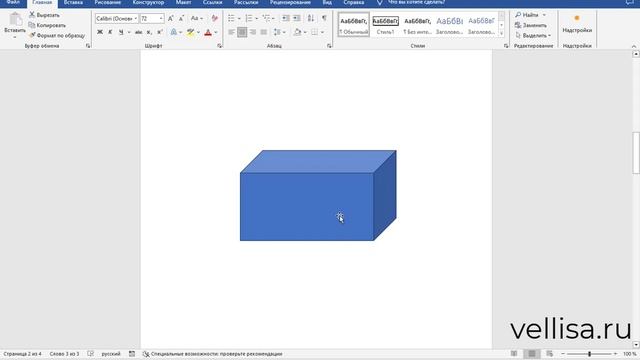
Task: Apply the No Spacing (Без инте...) style
Action: [x=417, y=25]
